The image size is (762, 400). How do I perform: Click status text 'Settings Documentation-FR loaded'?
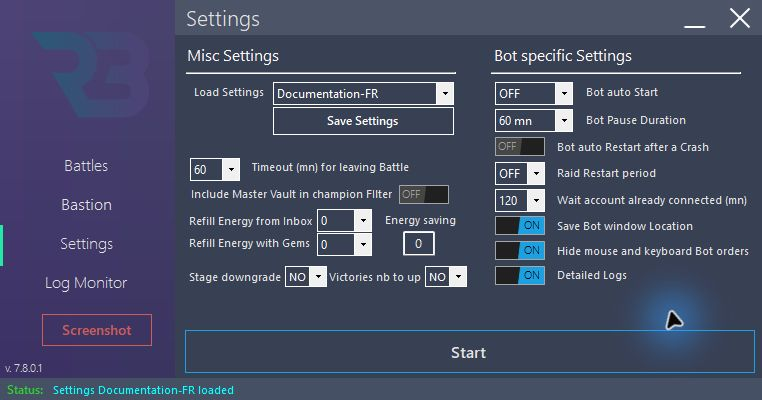click(x=143, y=390)
